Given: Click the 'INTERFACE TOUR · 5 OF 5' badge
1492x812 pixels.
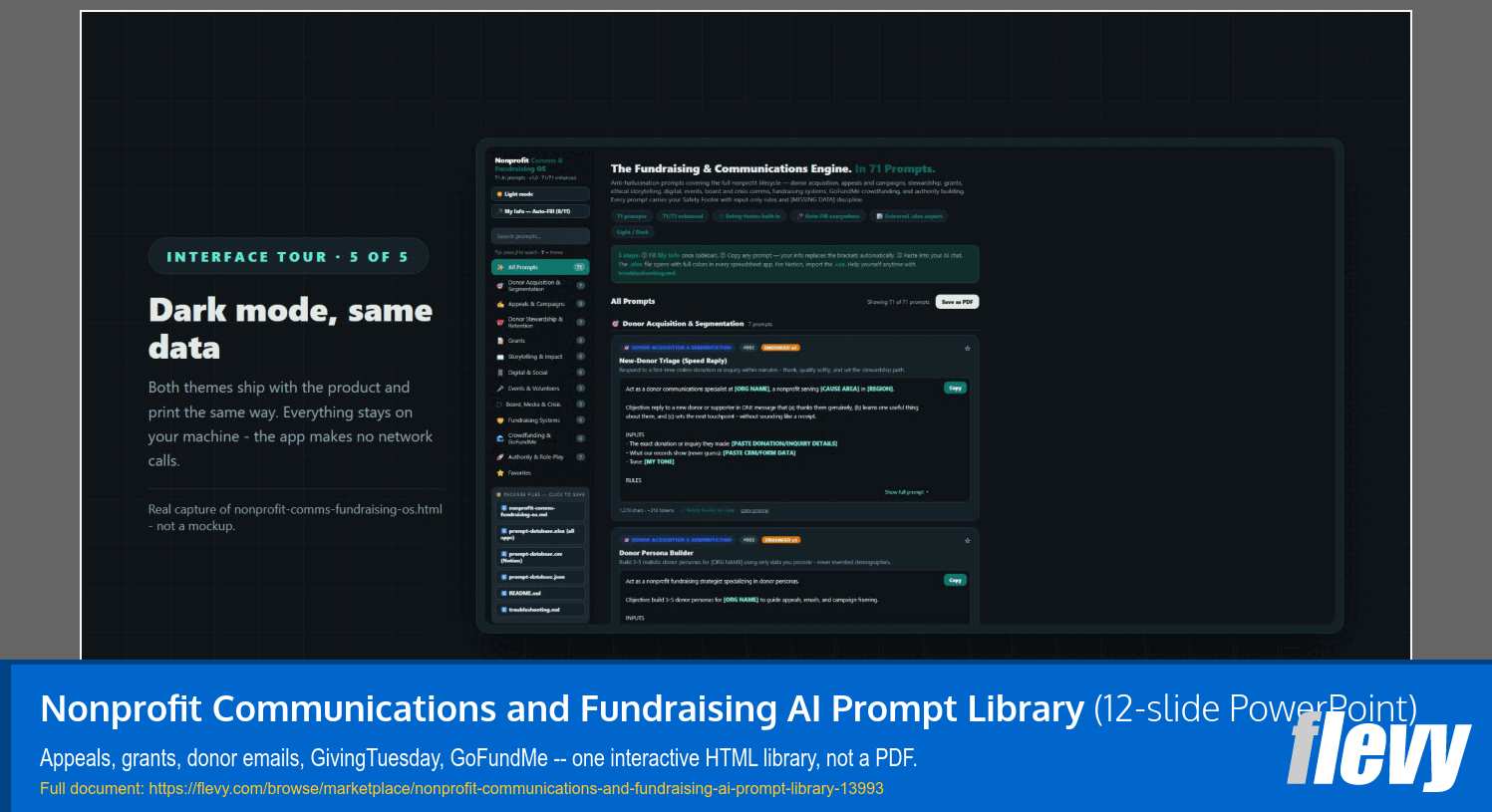Looking at the screenshot, I should [x=288, y=257].
